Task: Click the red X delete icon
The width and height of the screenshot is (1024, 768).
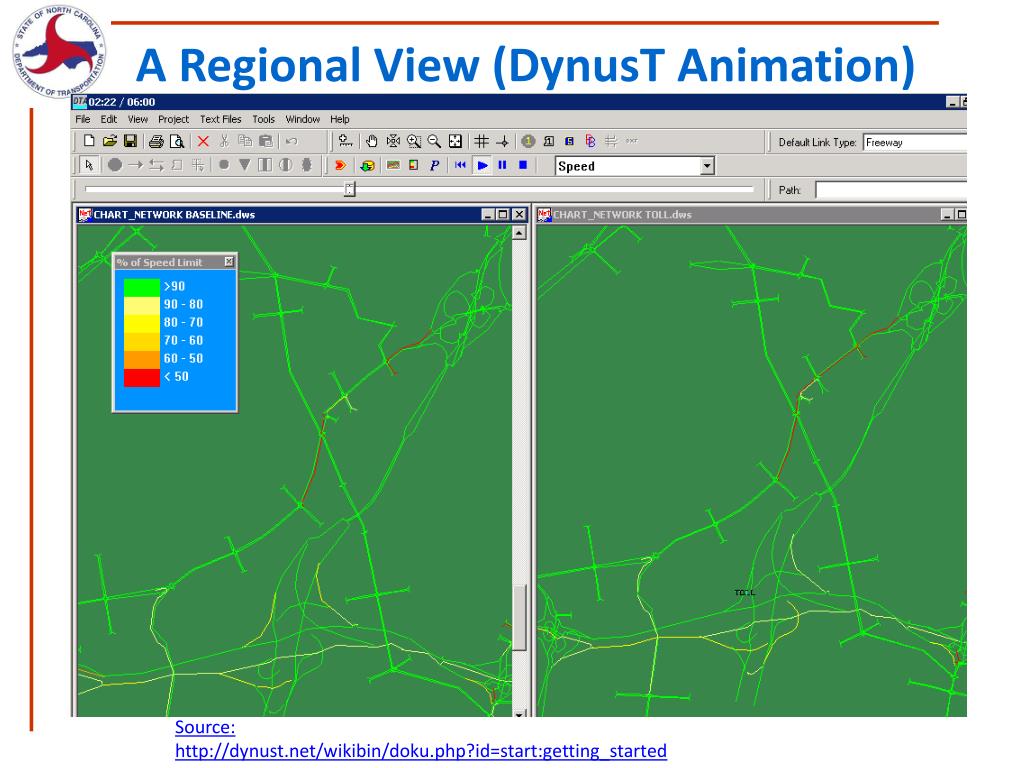Action: [x=203, y=141]
